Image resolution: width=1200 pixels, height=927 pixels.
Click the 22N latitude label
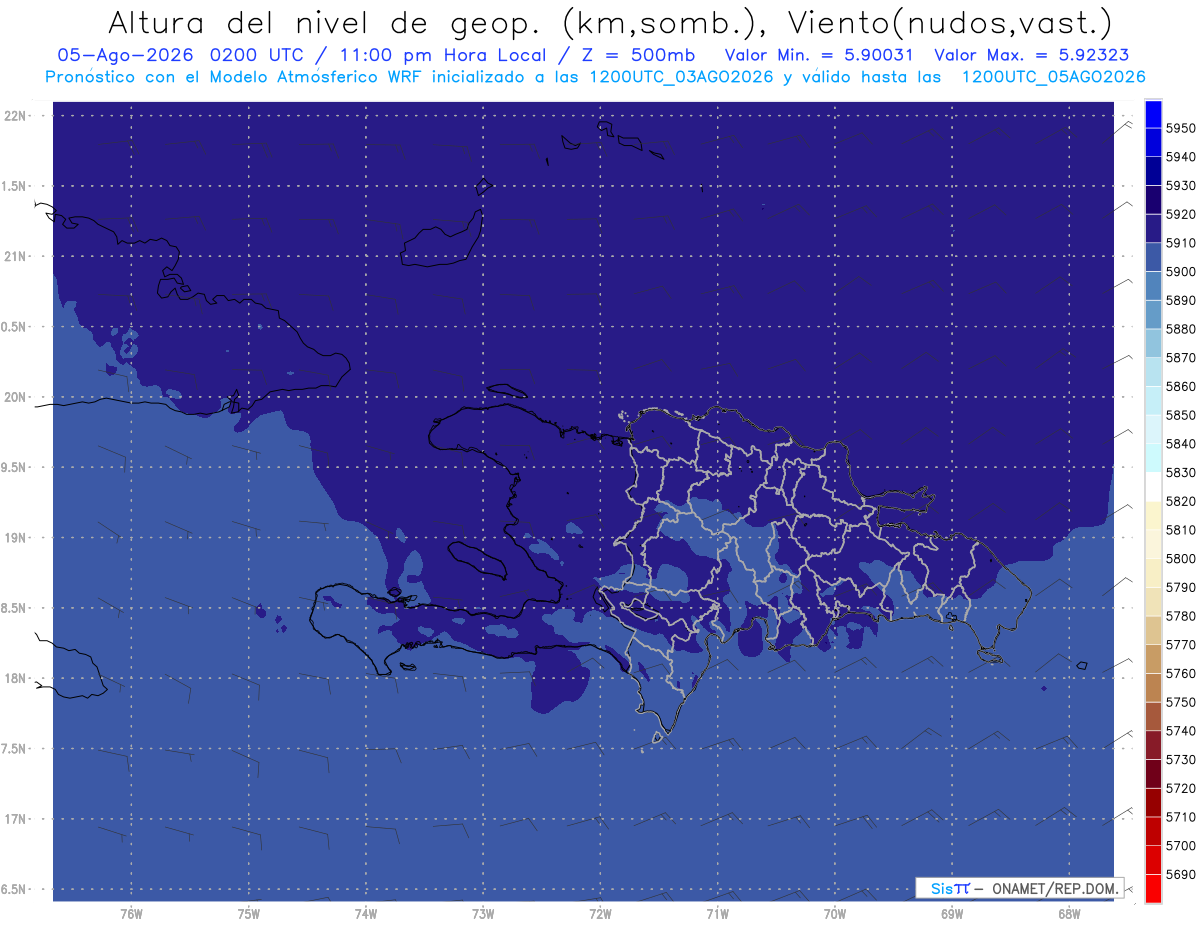click(16, 116)
